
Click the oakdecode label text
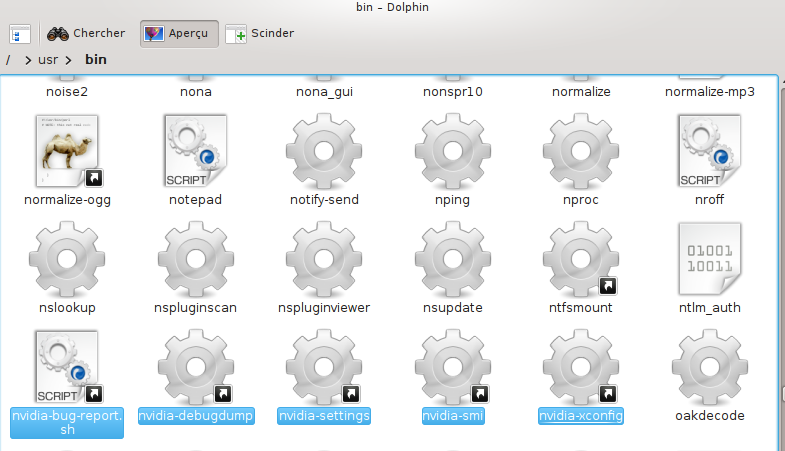point(709,416)
